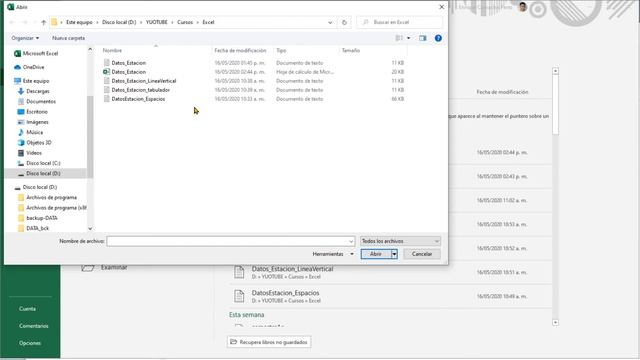Click the Buscar en Excel search field
The image size is (640, 360).
tap(400, 22)
